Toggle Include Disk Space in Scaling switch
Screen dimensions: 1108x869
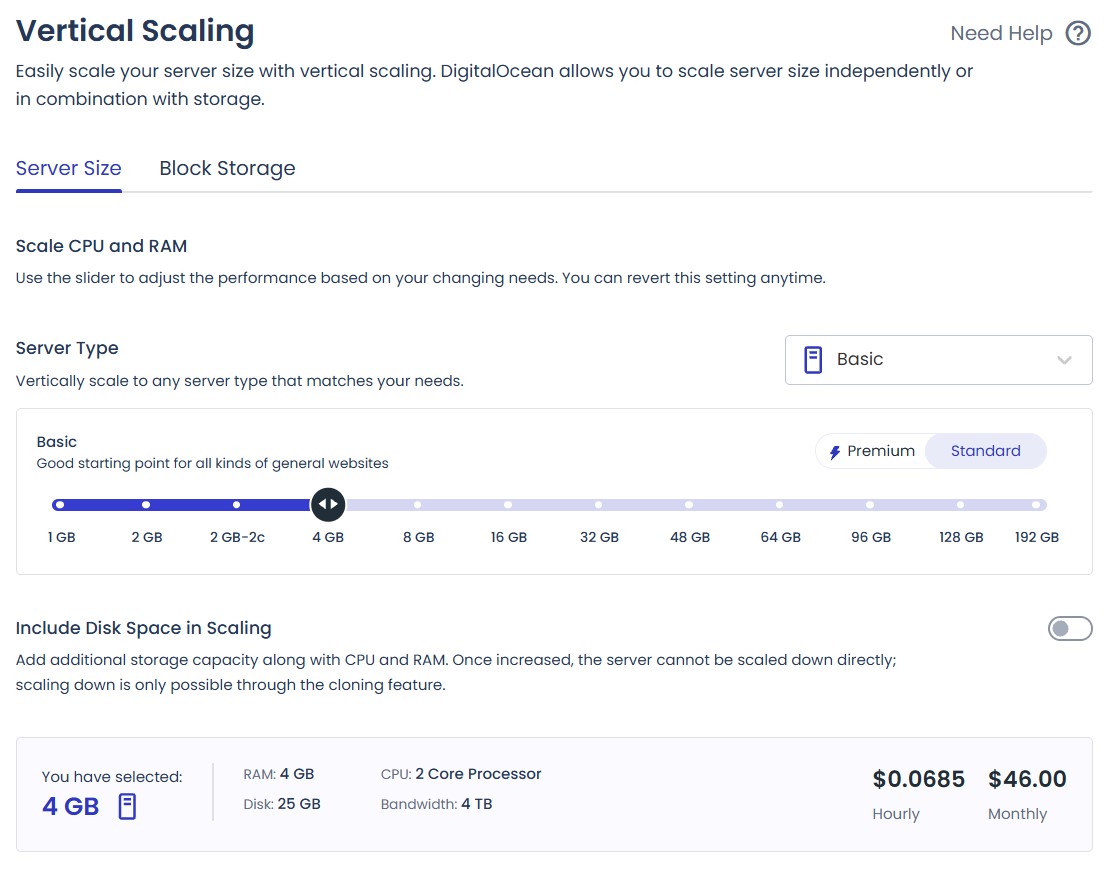point(1070,628)
